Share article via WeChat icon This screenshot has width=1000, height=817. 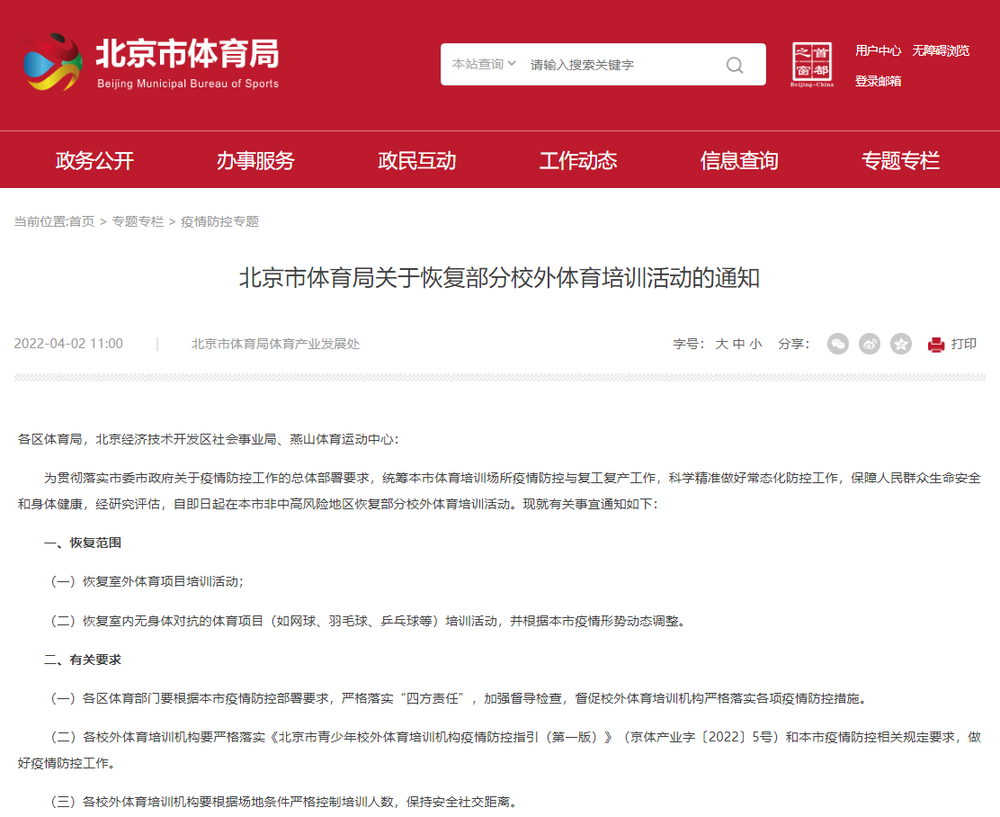[x=838, y=344]
